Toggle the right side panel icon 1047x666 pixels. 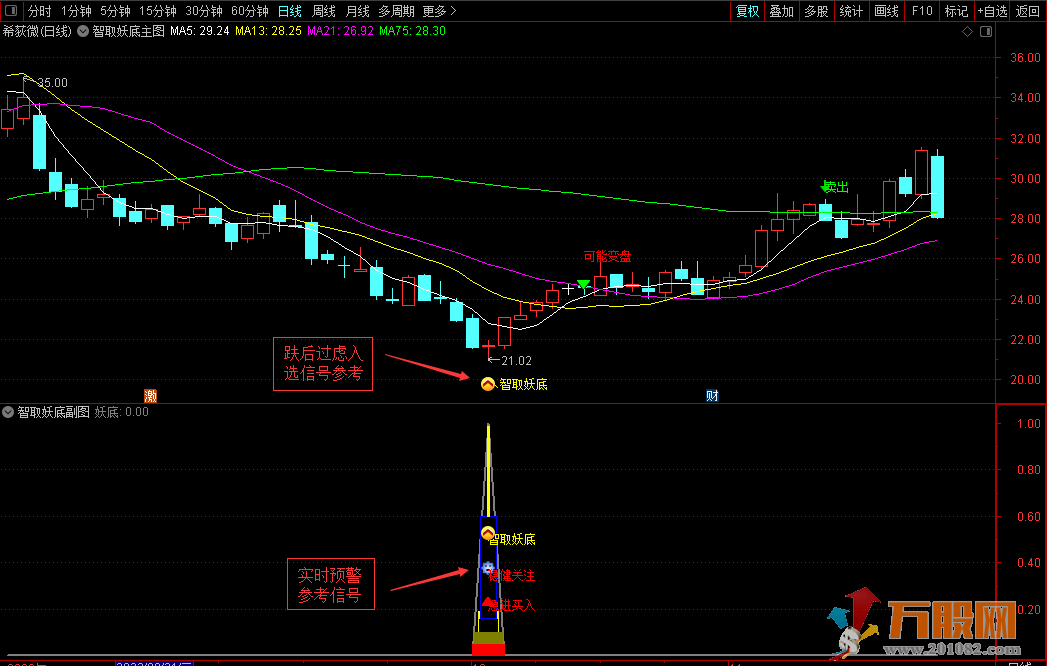[x=986, y=31]
